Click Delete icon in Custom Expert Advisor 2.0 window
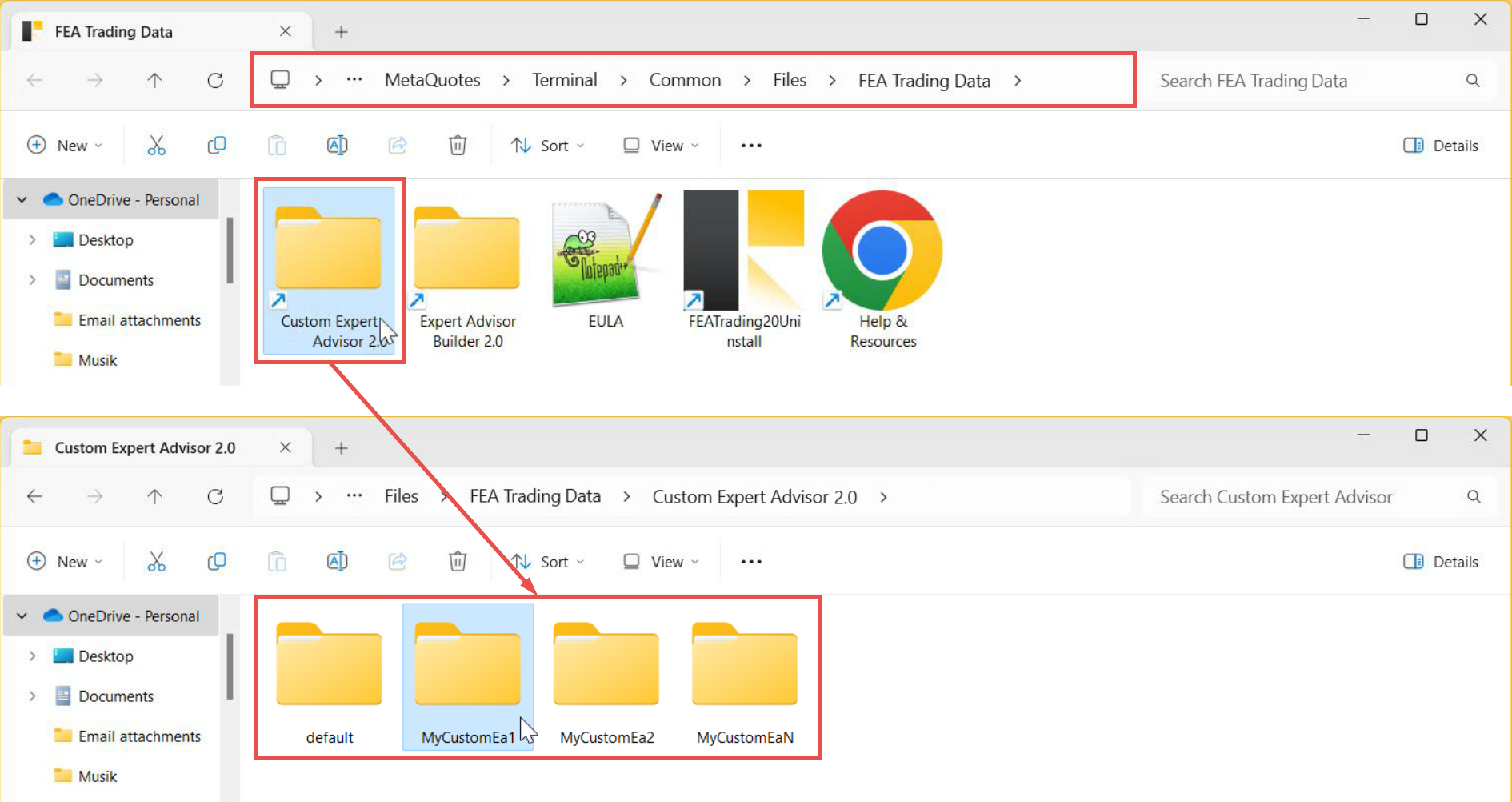 coord(458,562)
